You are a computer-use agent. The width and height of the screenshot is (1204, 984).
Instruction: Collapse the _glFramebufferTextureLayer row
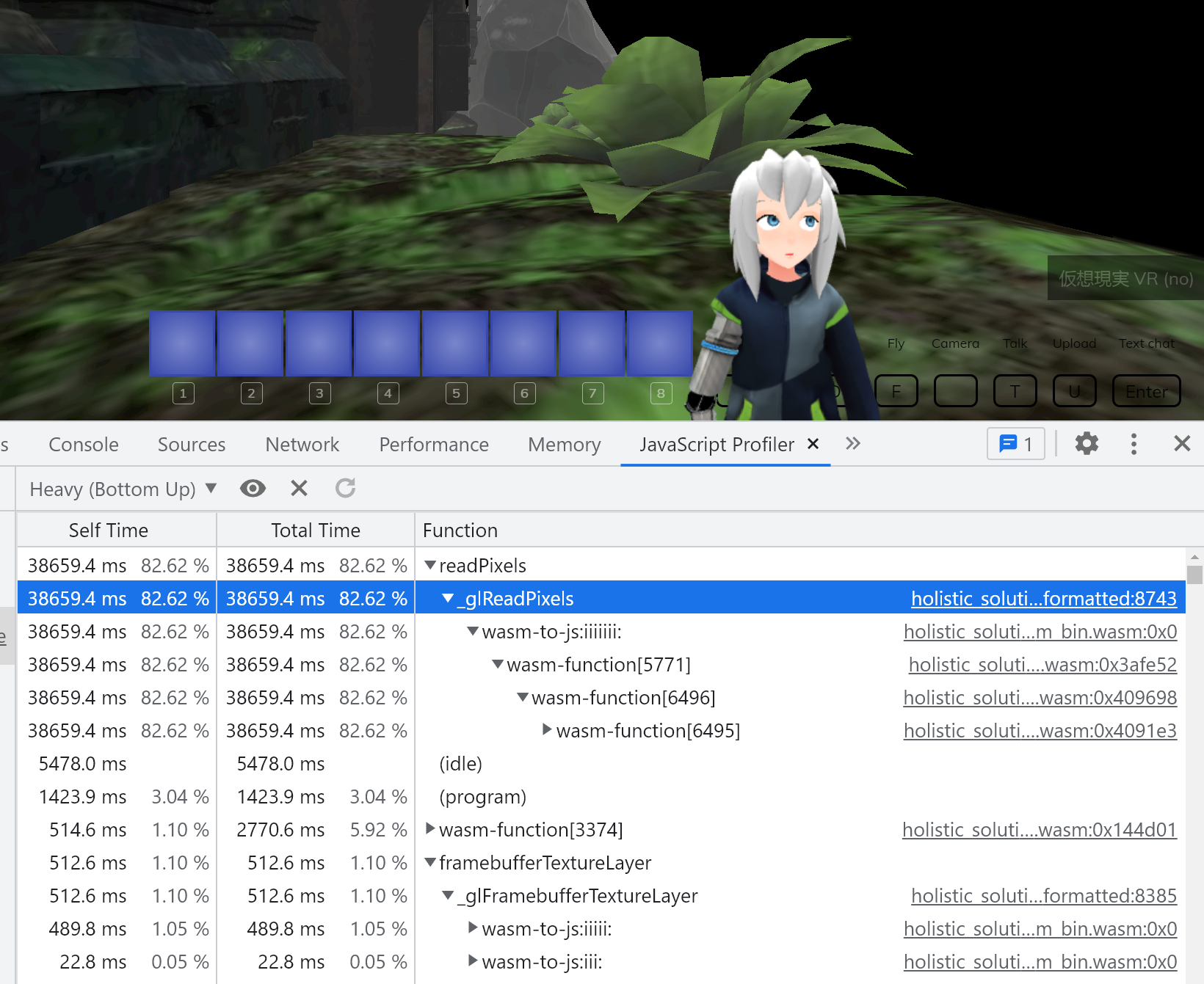[448, 895]
